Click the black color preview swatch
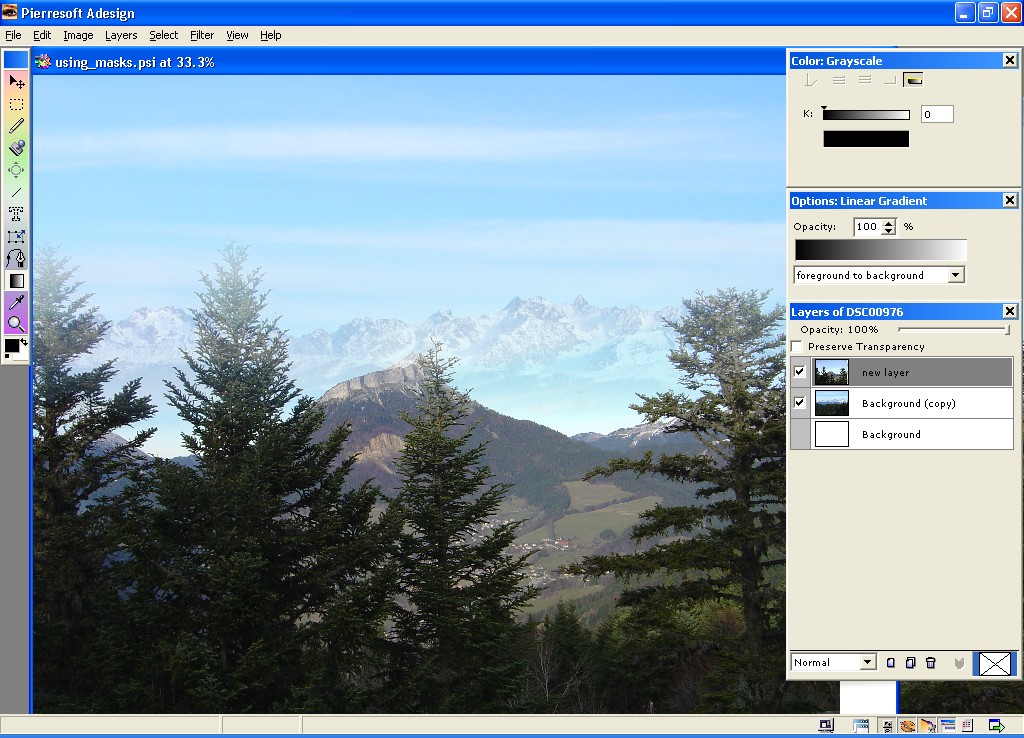This screenshot has height=738, width=1024. [866, 138]
